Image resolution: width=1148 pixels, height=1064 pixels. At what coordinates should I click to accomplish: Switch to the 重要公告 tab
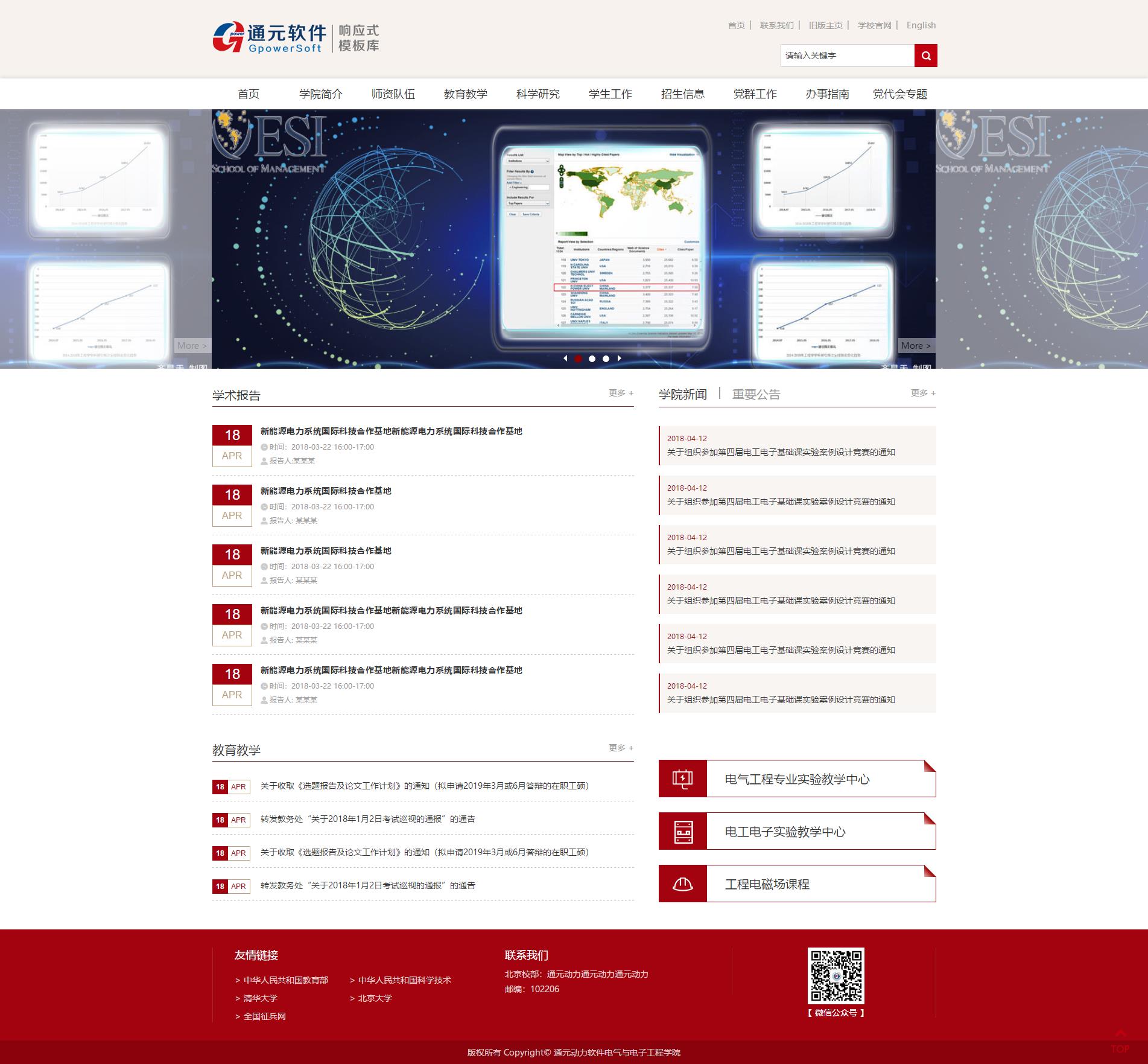[x=756, y=395]
